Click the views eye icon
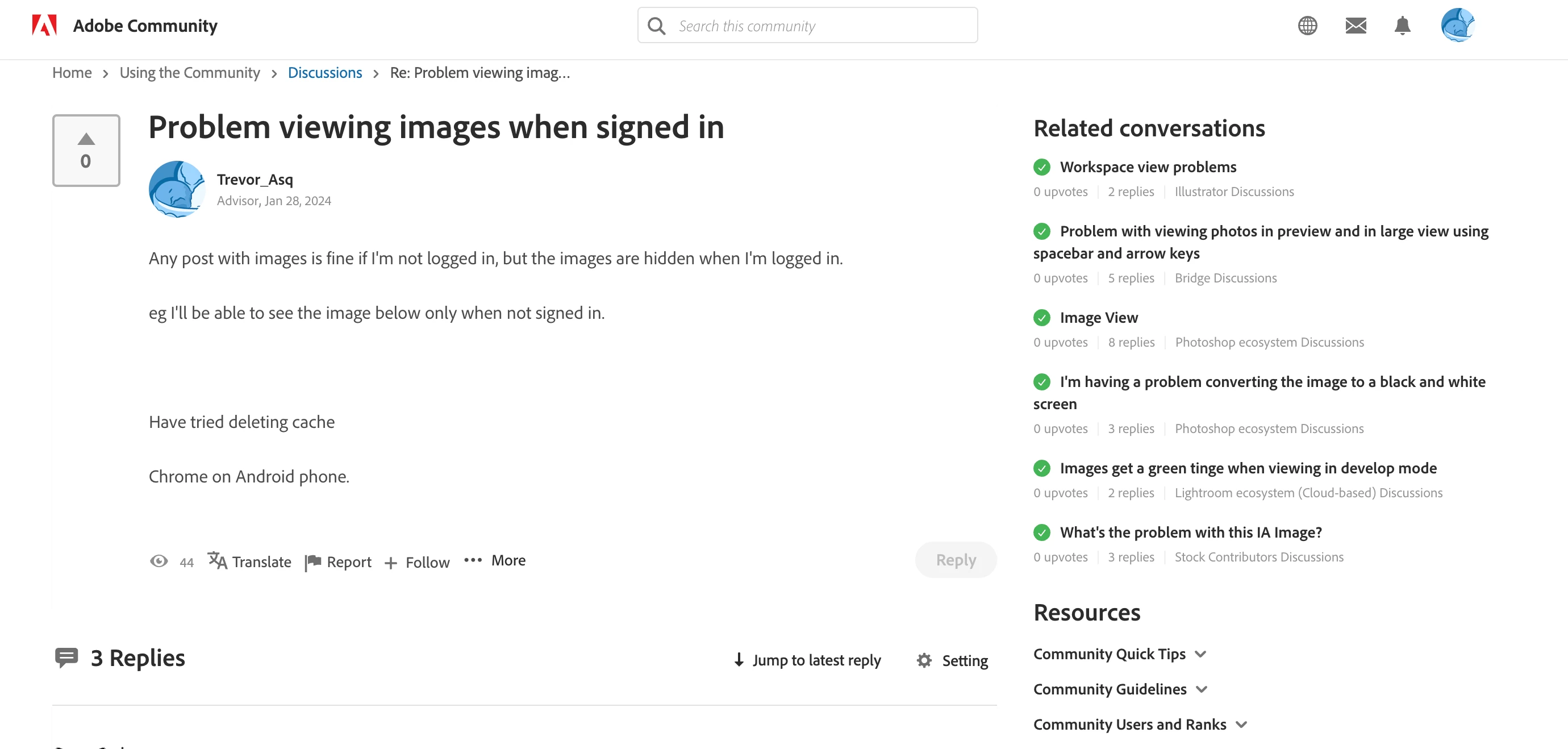The height and width of the screenshot is (749, 1568). (159, 561)
